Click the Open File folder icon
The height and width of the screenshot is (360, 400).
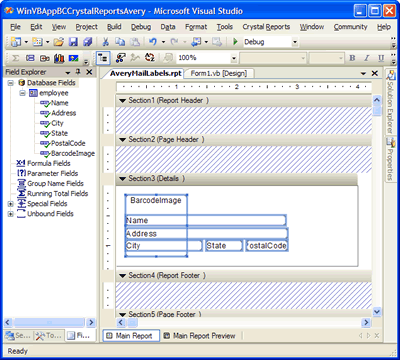pos(59,42)
